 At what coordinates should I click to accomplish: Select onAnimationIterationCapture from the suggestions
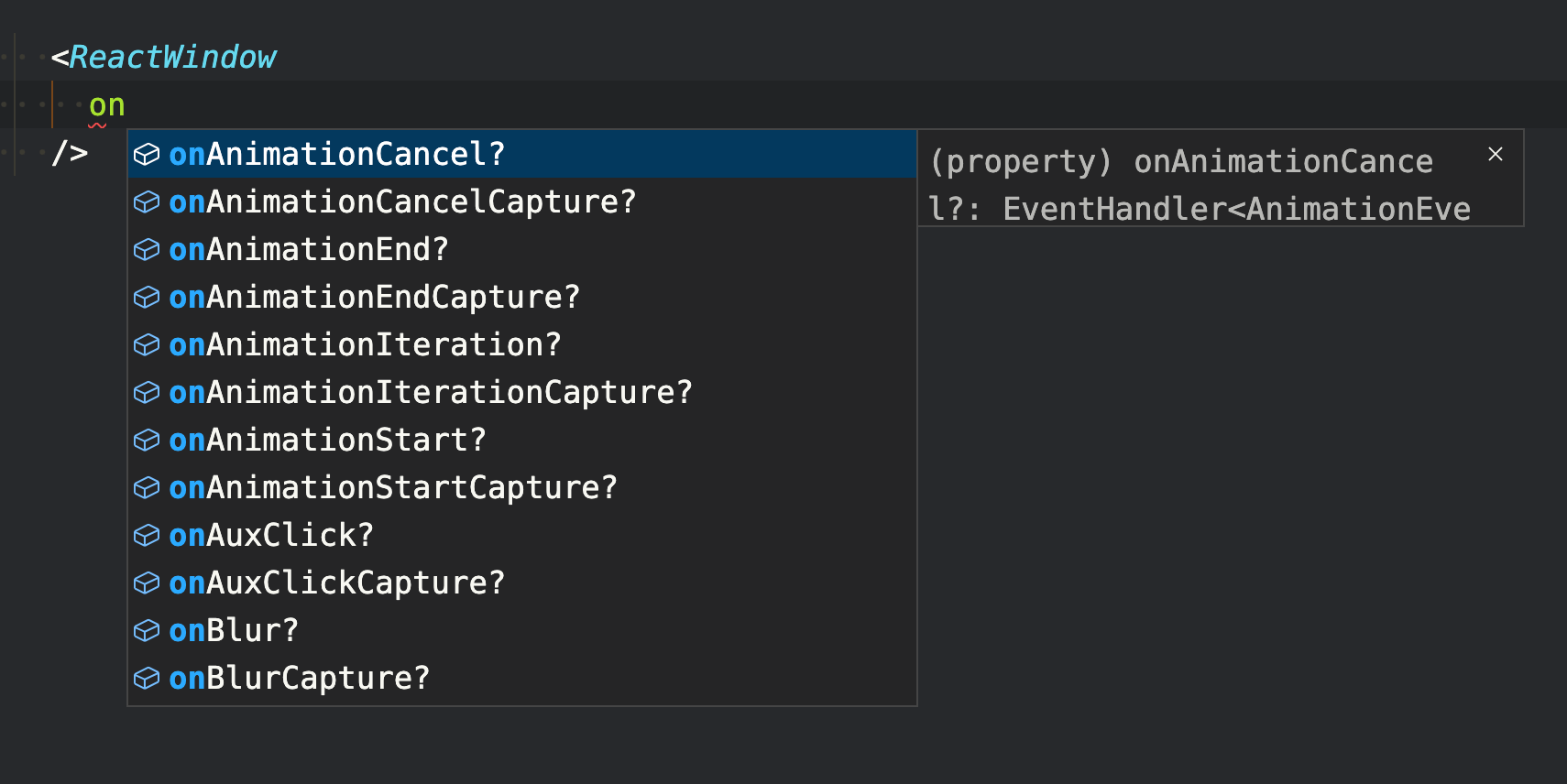click(429, 392)
